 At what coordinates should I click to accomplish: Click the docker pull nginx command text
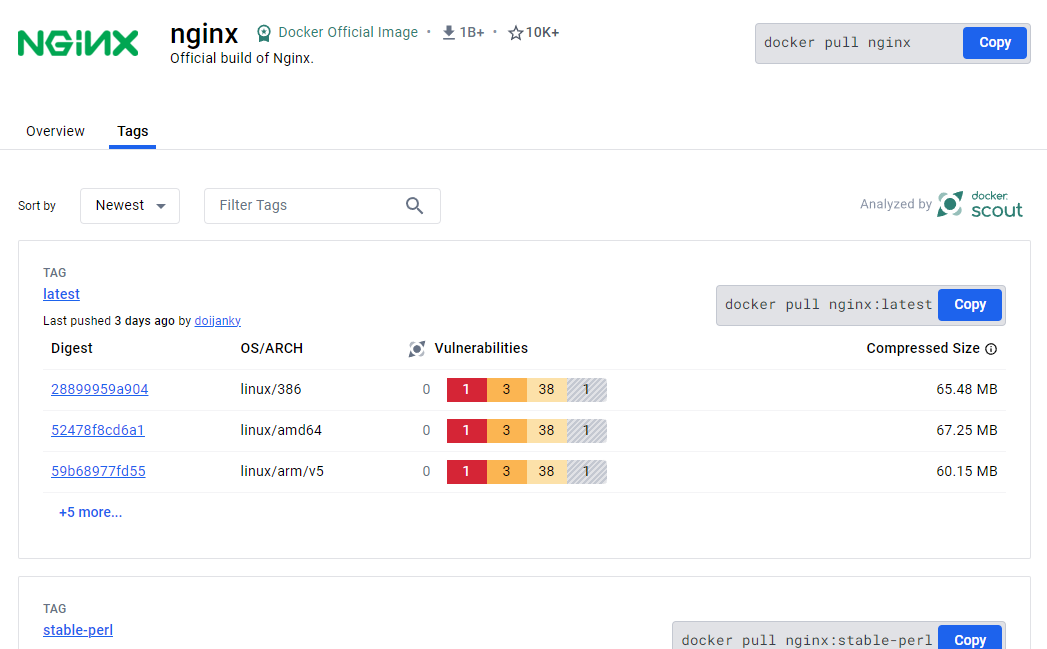837,43
